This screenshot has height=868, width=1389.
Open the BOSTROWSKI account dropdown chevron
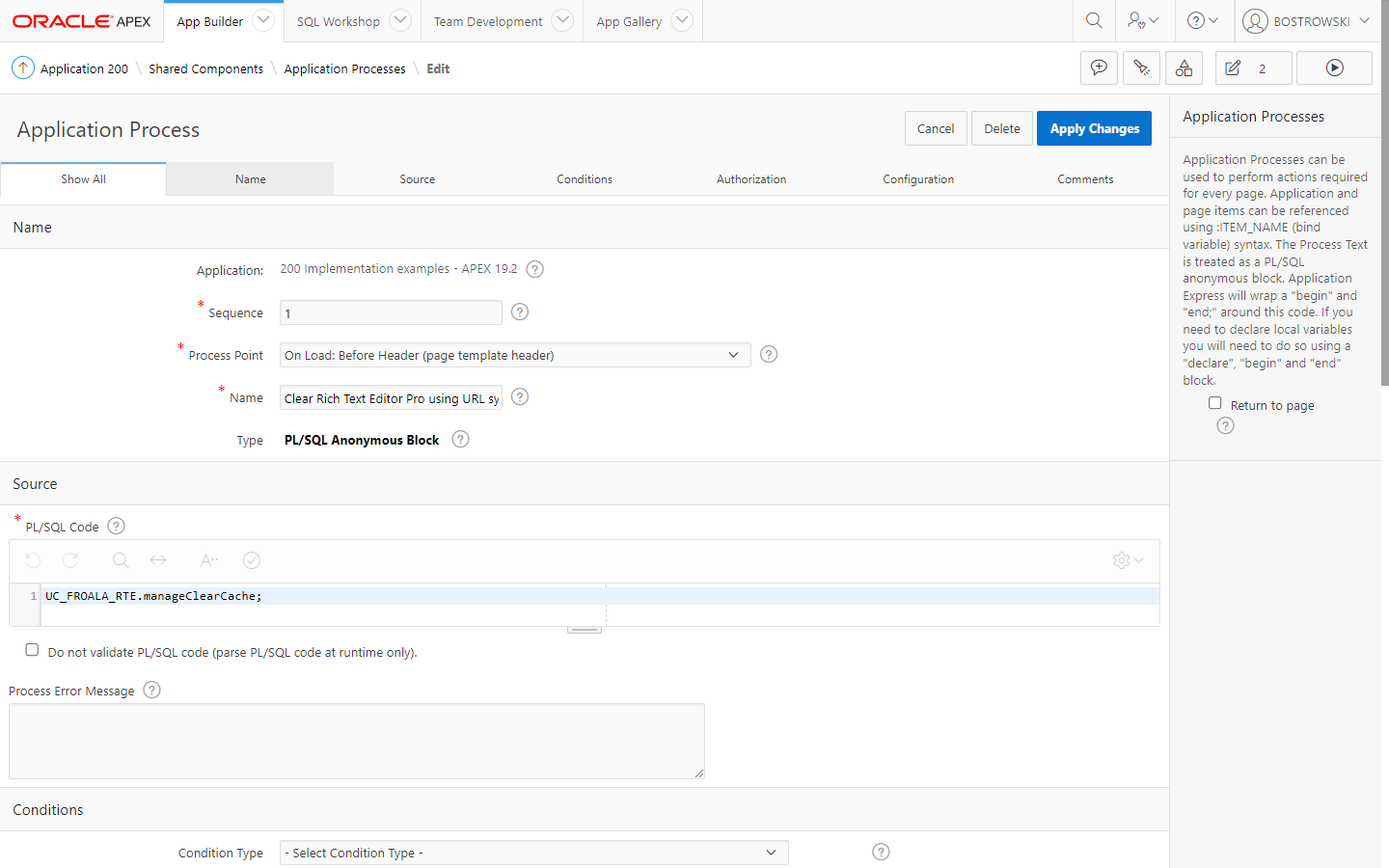click(1364, 20)
